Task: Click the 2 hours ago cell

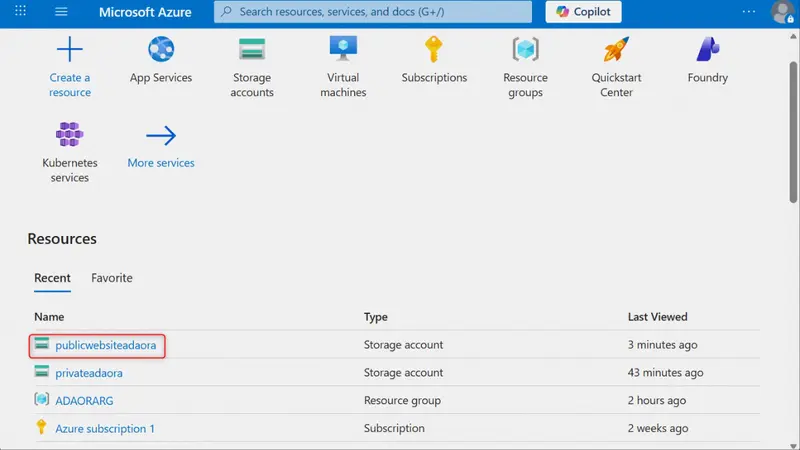Action: [657, 401]
